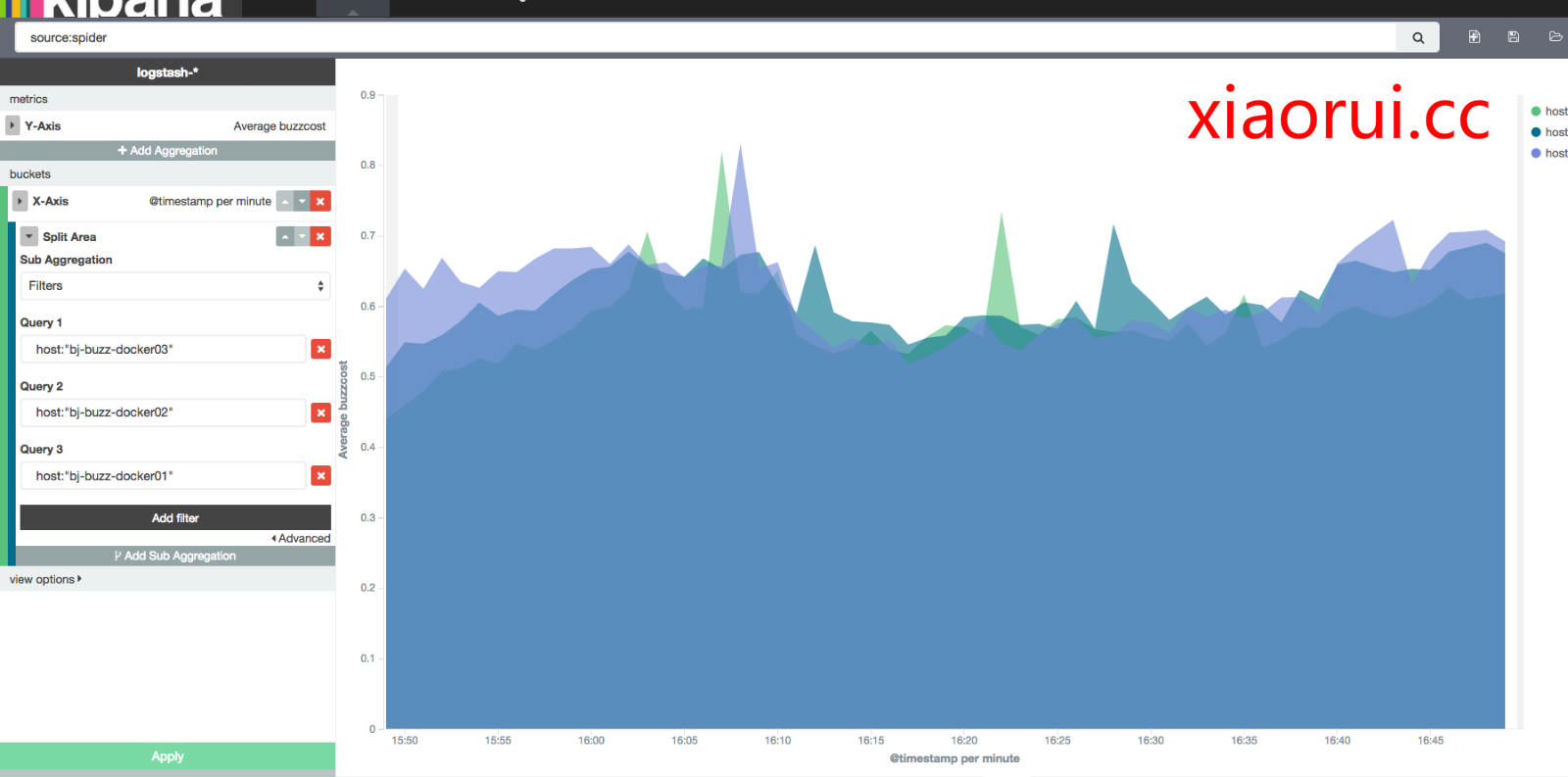This screenshot has width=1568, height=777.
Task: Move the Split Area bucket up
Action: point(285,237)
